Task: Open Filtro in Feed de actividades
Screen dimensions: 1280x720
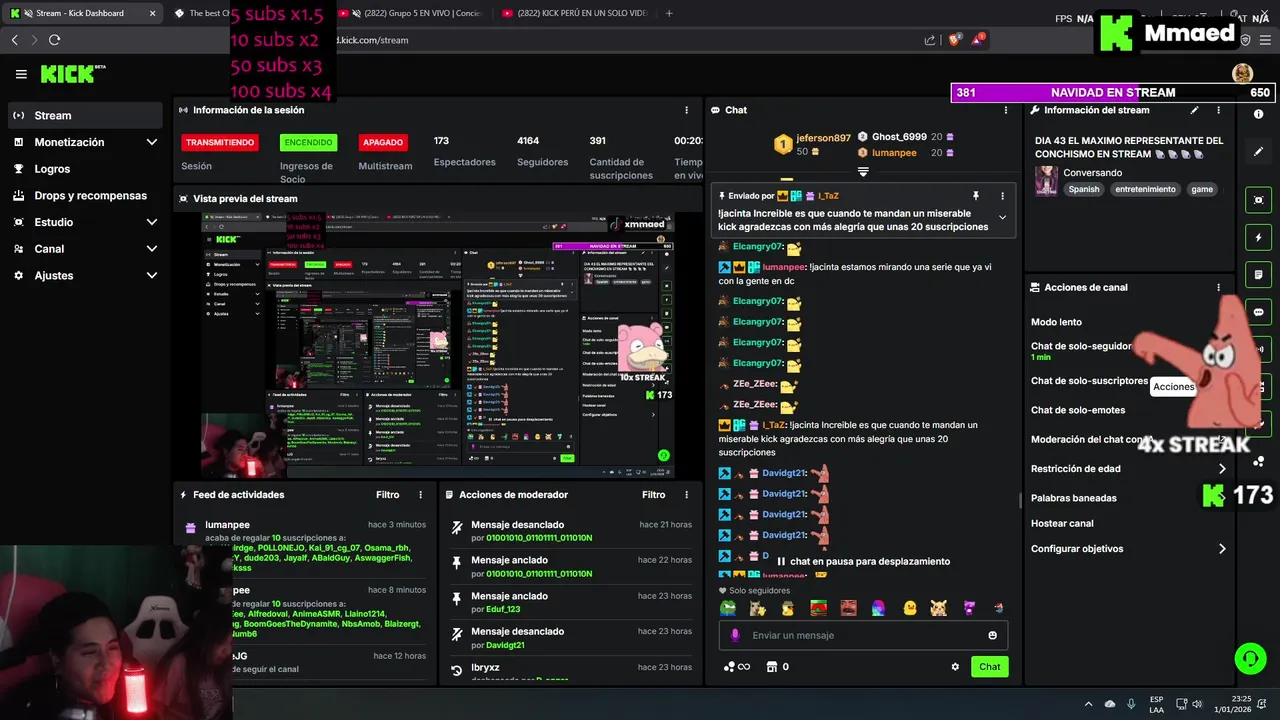Action: (x=387, y=495)
